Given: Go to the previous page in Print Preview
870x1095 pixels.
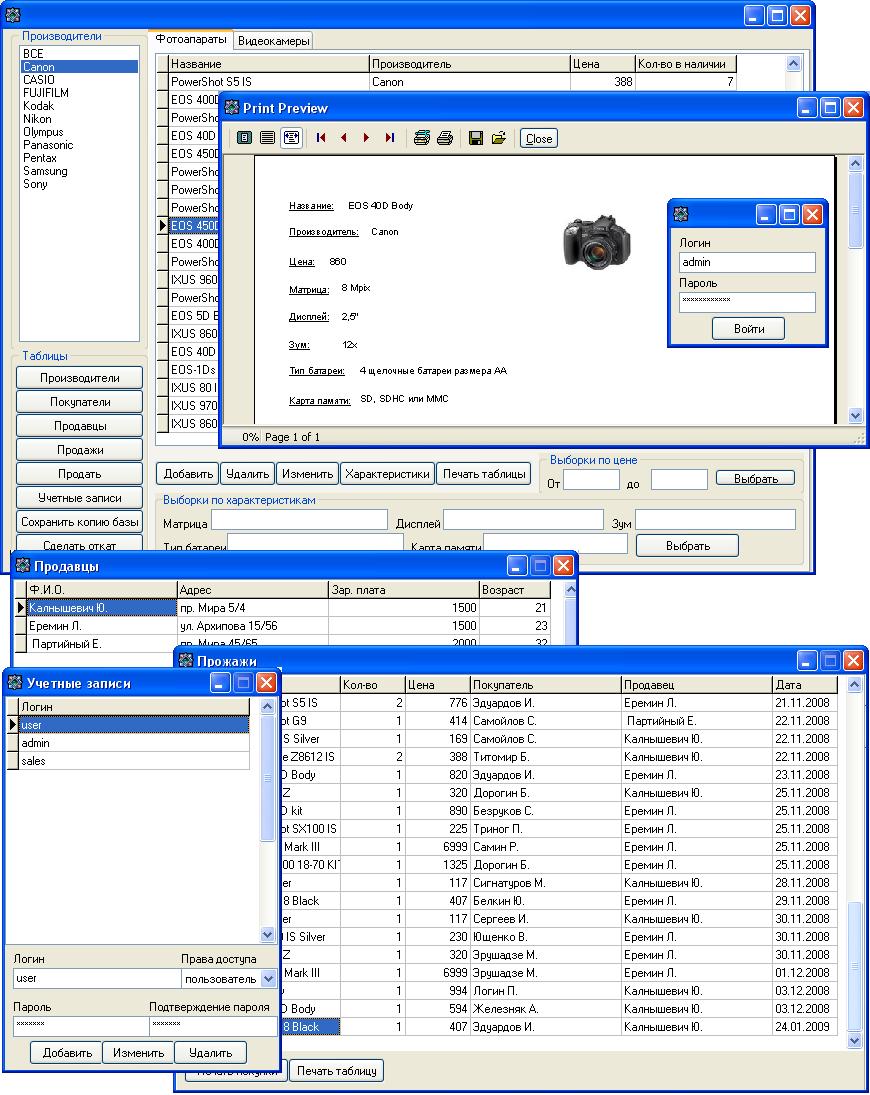Looking at the screenshot, I should 344,138.
